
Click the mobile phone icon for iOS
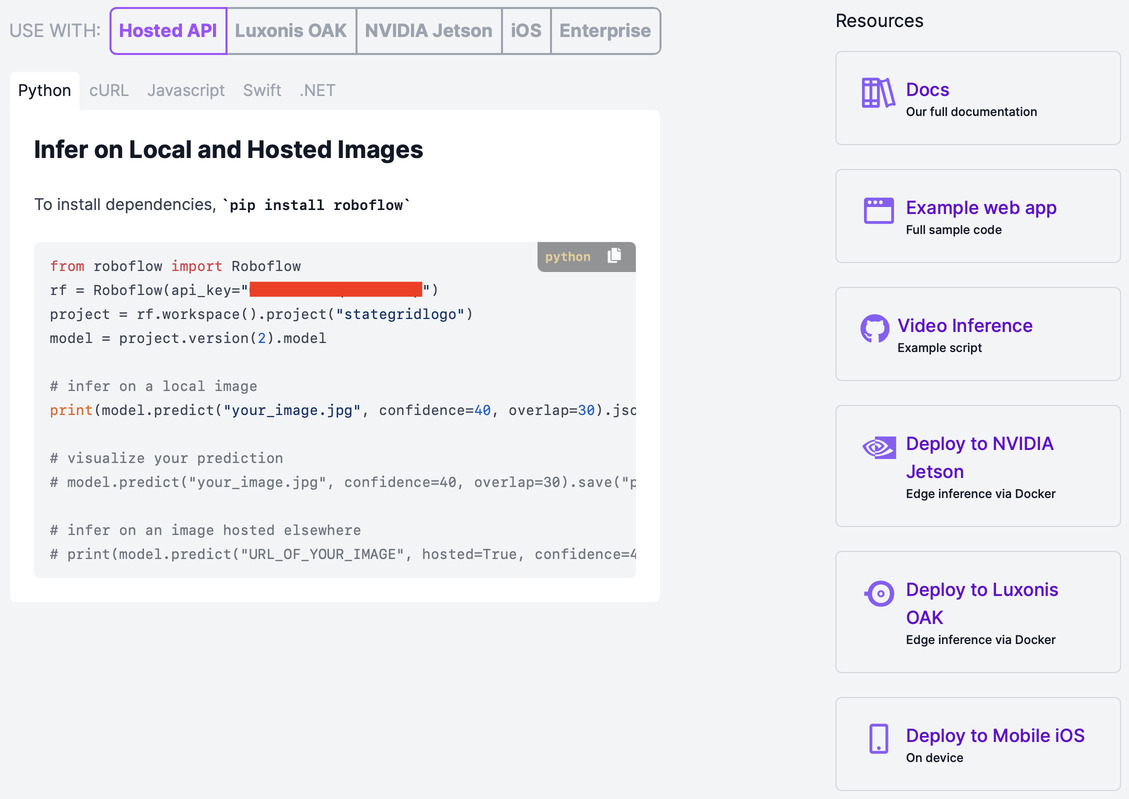[x=878, y=739]
